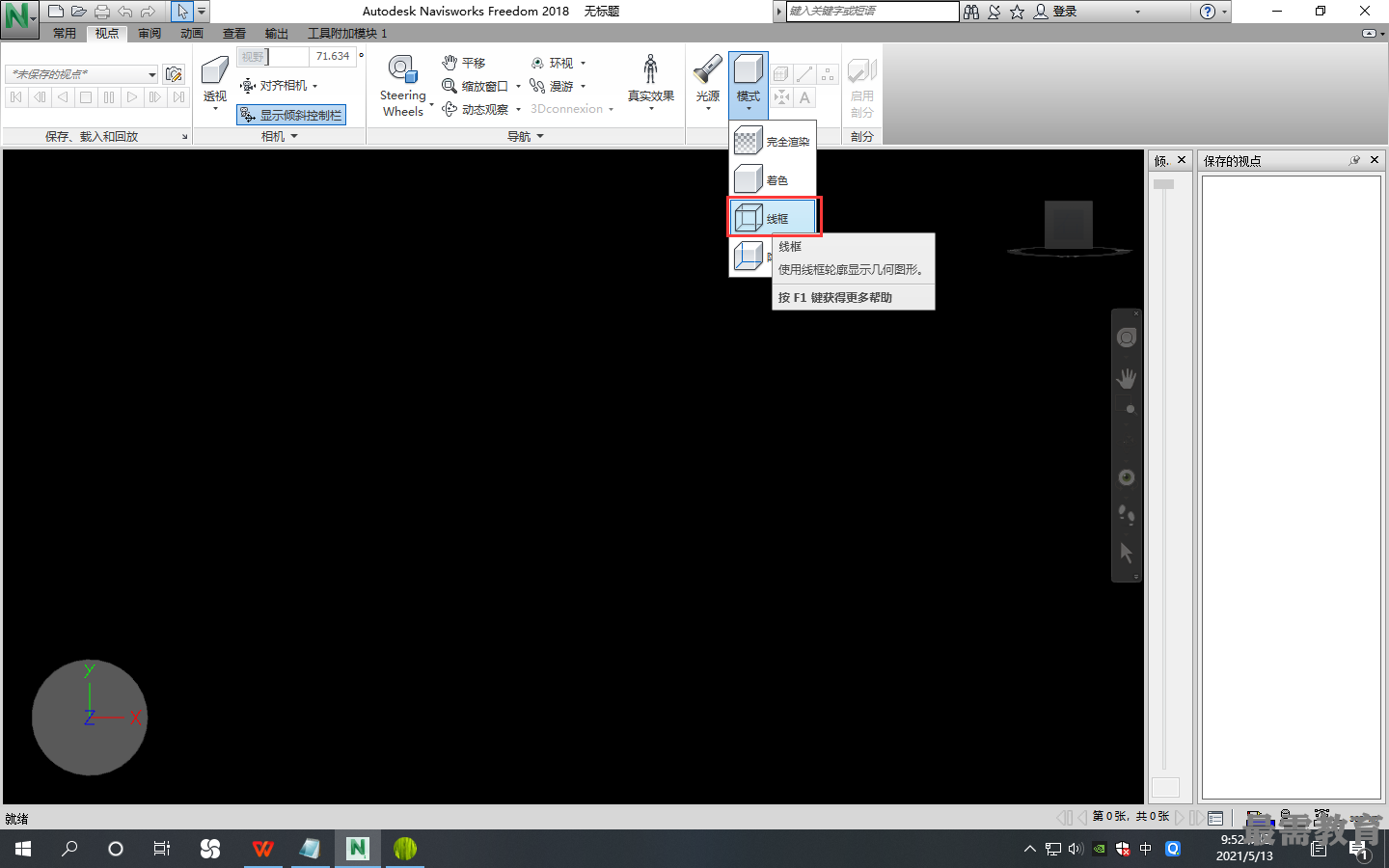The height and width of the screenshot is (868, 1389).
Task: Click the navigation bar steering wheel icon
Action: (x=1127, y=338)
